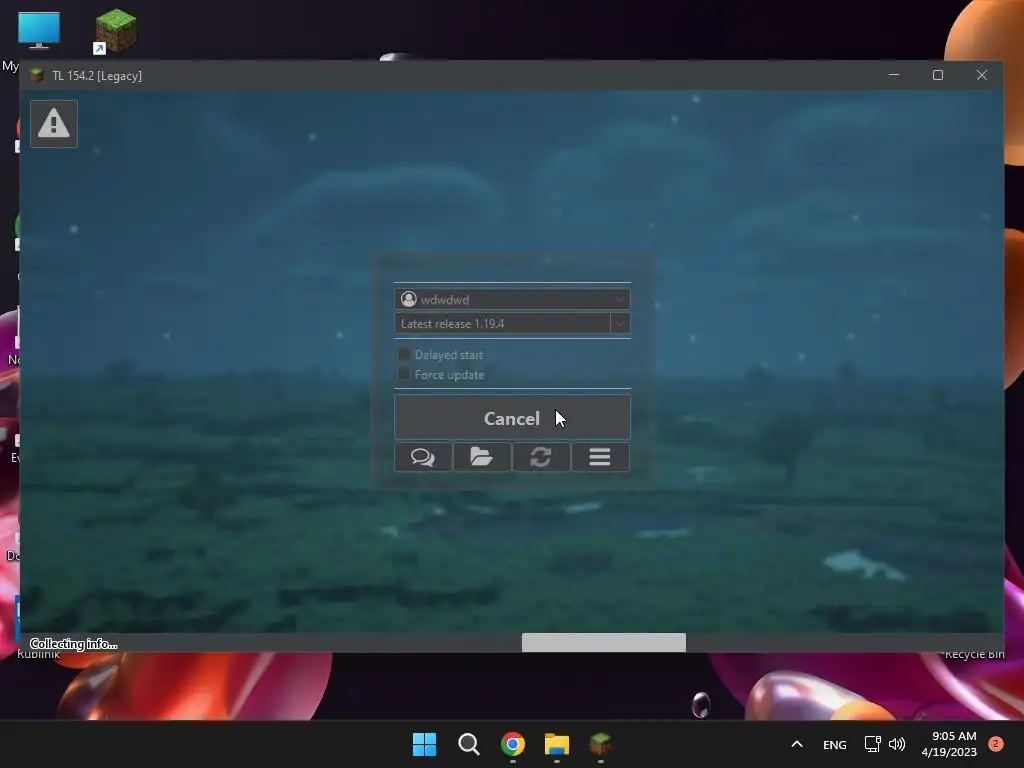Open the volume speaker tray icon
The image size is (1024, 768).
897,744
